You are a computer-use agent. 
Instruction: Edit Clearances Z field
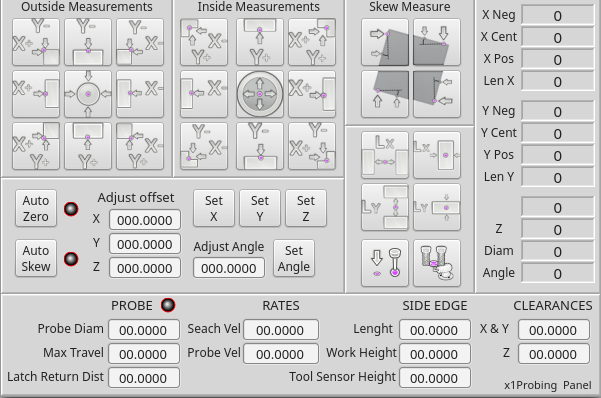pyautogui.click(x=554, y=354)
